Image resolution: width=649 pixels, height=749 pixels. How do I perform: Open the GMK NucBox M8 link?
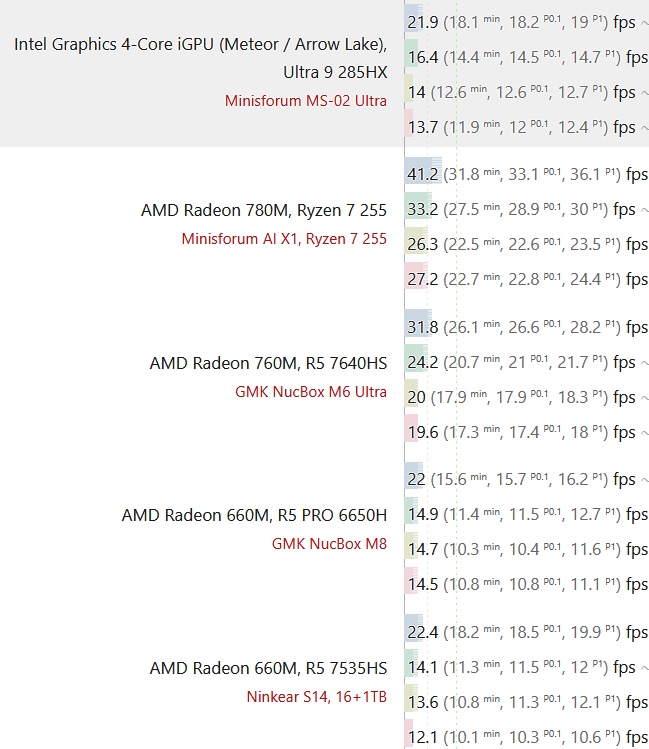[329, 544]
